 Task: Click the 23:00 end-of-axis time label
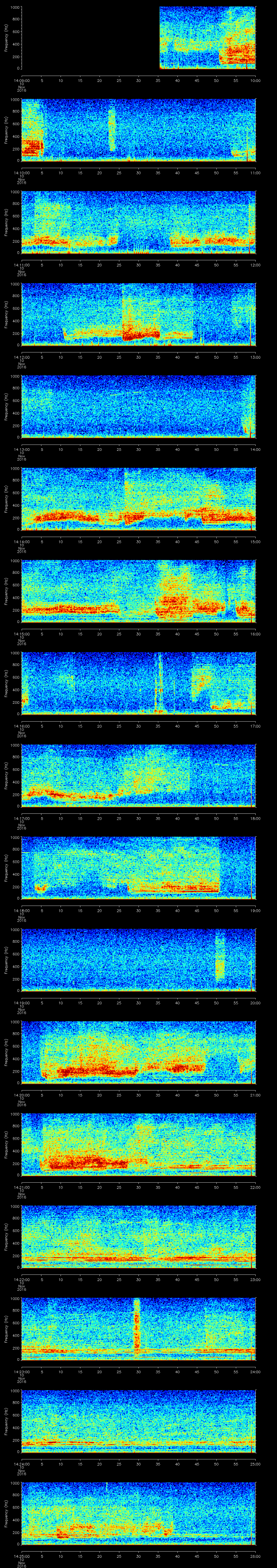coord(256,1279)
